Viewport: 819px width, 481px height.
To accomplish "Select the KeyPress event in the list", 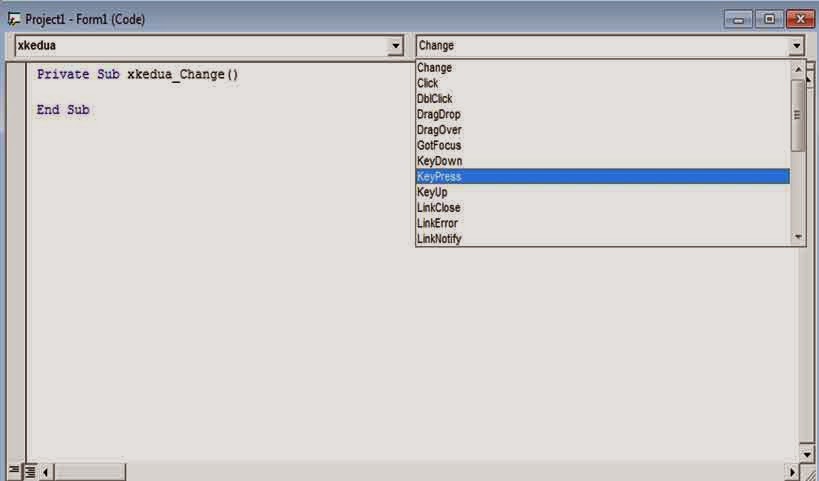I will pyautogui.click(x=603, y=177).
